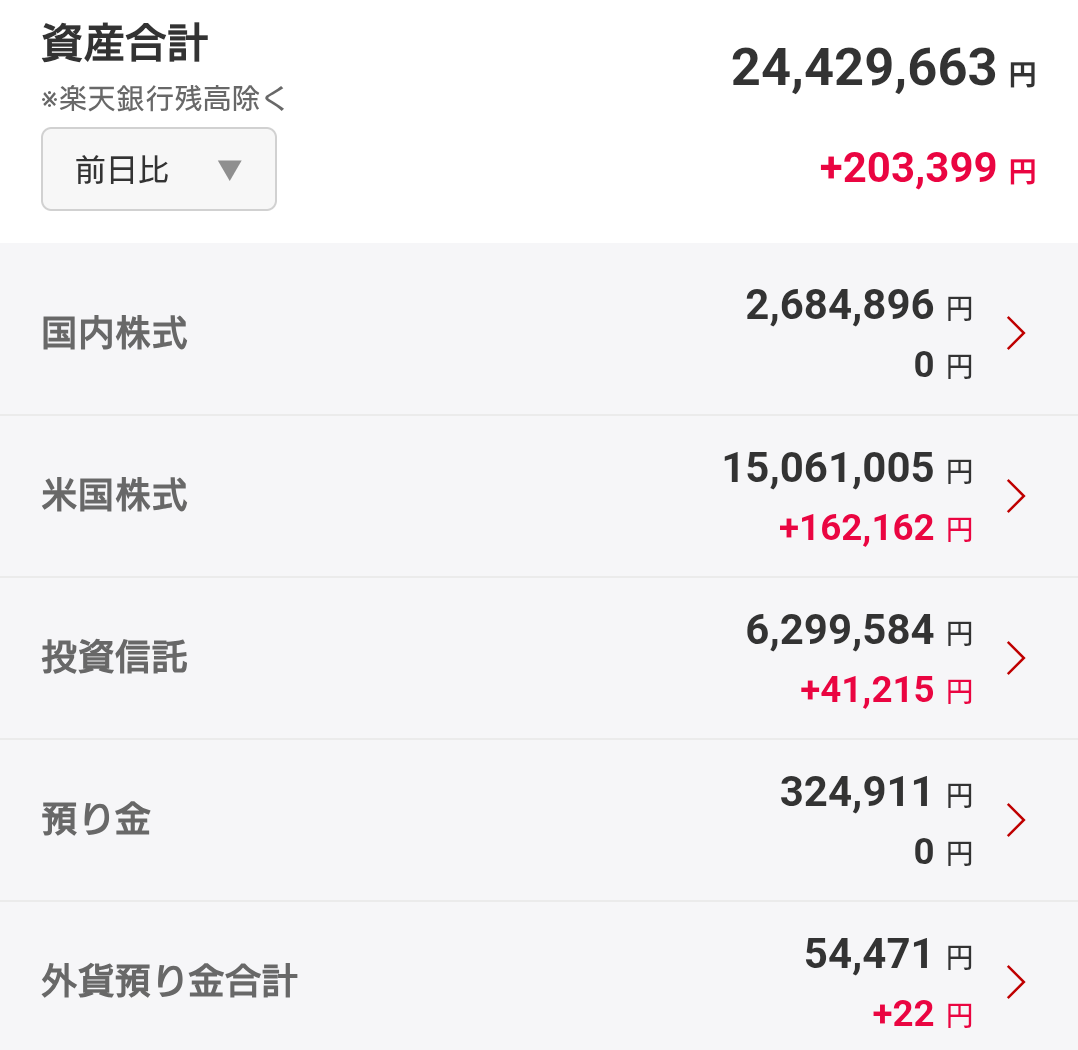Click the total assets 24,429,663 円 figure
Screen dimensions: 1078x1050
[x=884, y=69]
